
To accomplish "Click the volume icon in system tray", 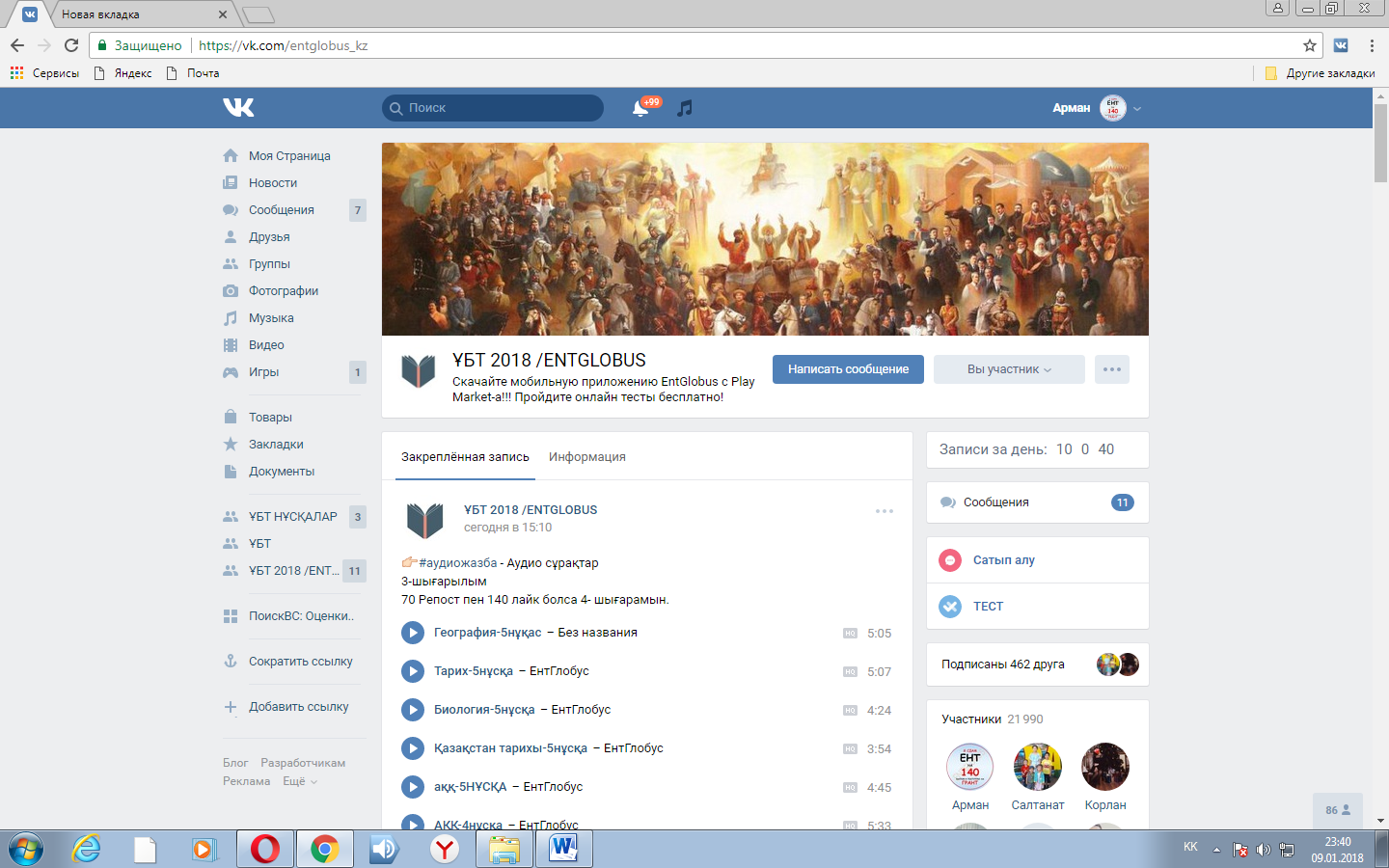I will pyautogui.click(x=1264, y=850).
